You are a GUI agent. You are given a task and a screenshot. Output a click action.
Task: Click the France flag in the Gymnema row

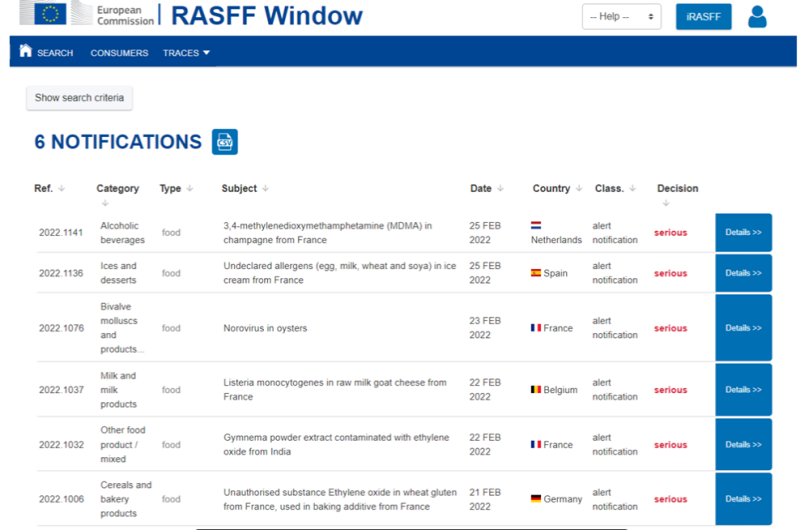click(536, 444)
